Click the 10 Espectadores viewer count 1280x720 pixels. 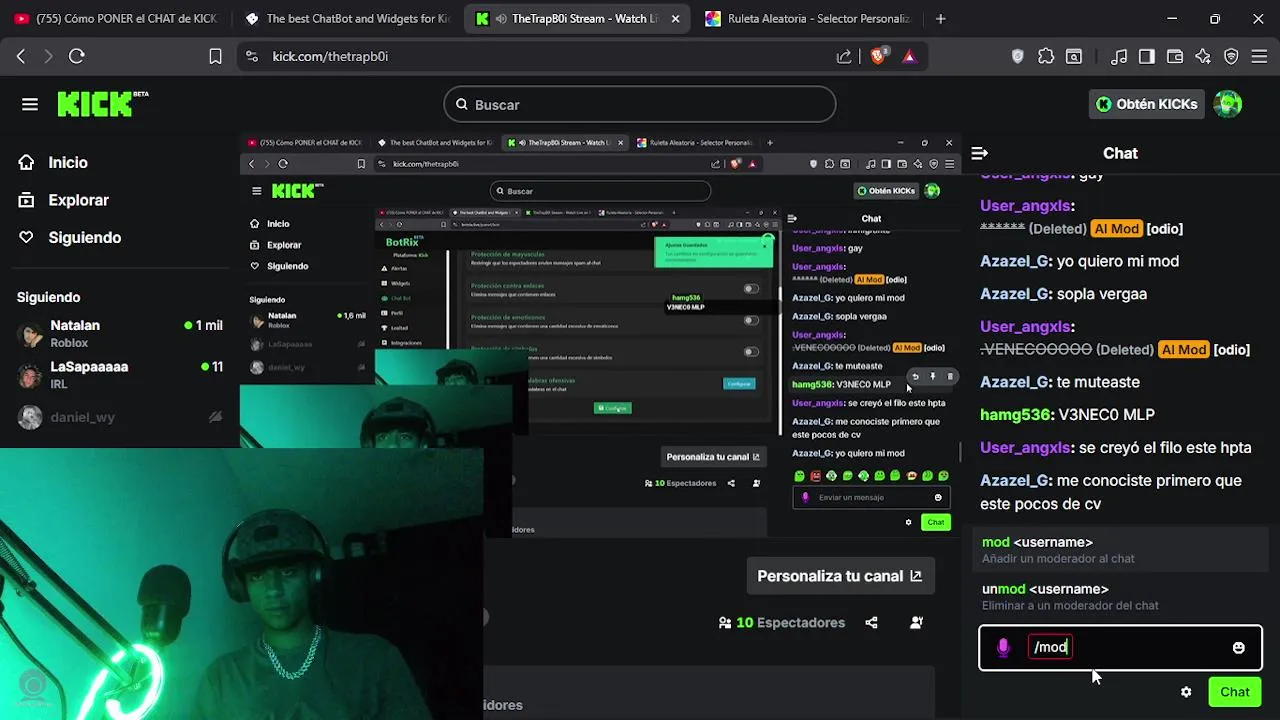click(x=781, y=622)
